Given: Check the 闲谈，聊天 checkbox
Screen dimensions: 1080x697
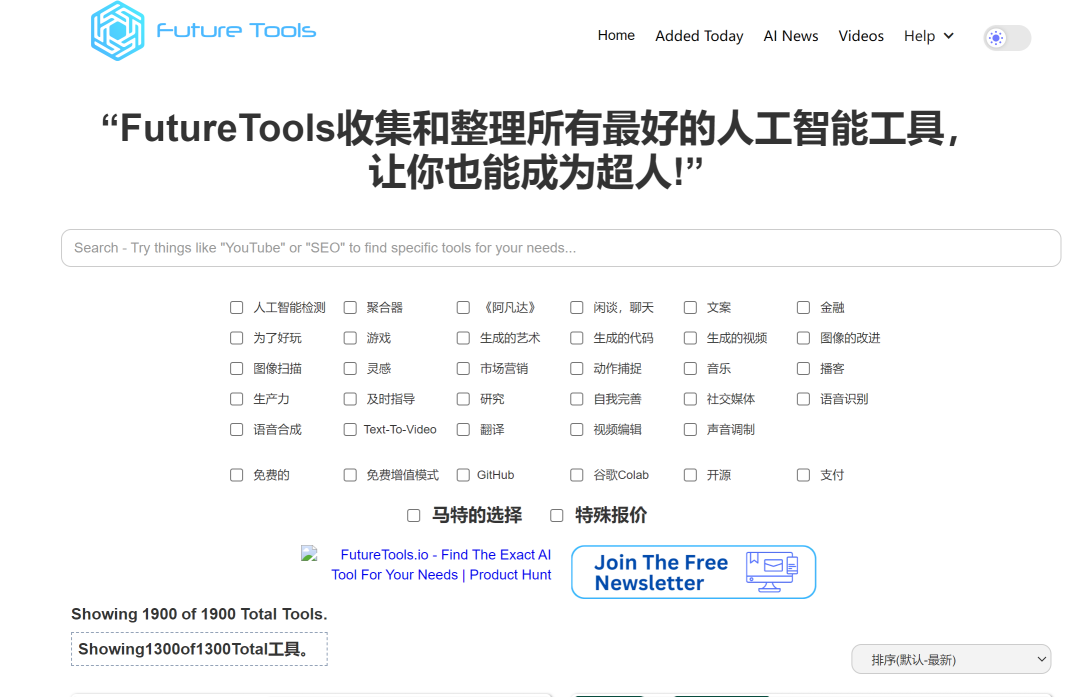Looking at the screenshot, I should coord(577,307).
